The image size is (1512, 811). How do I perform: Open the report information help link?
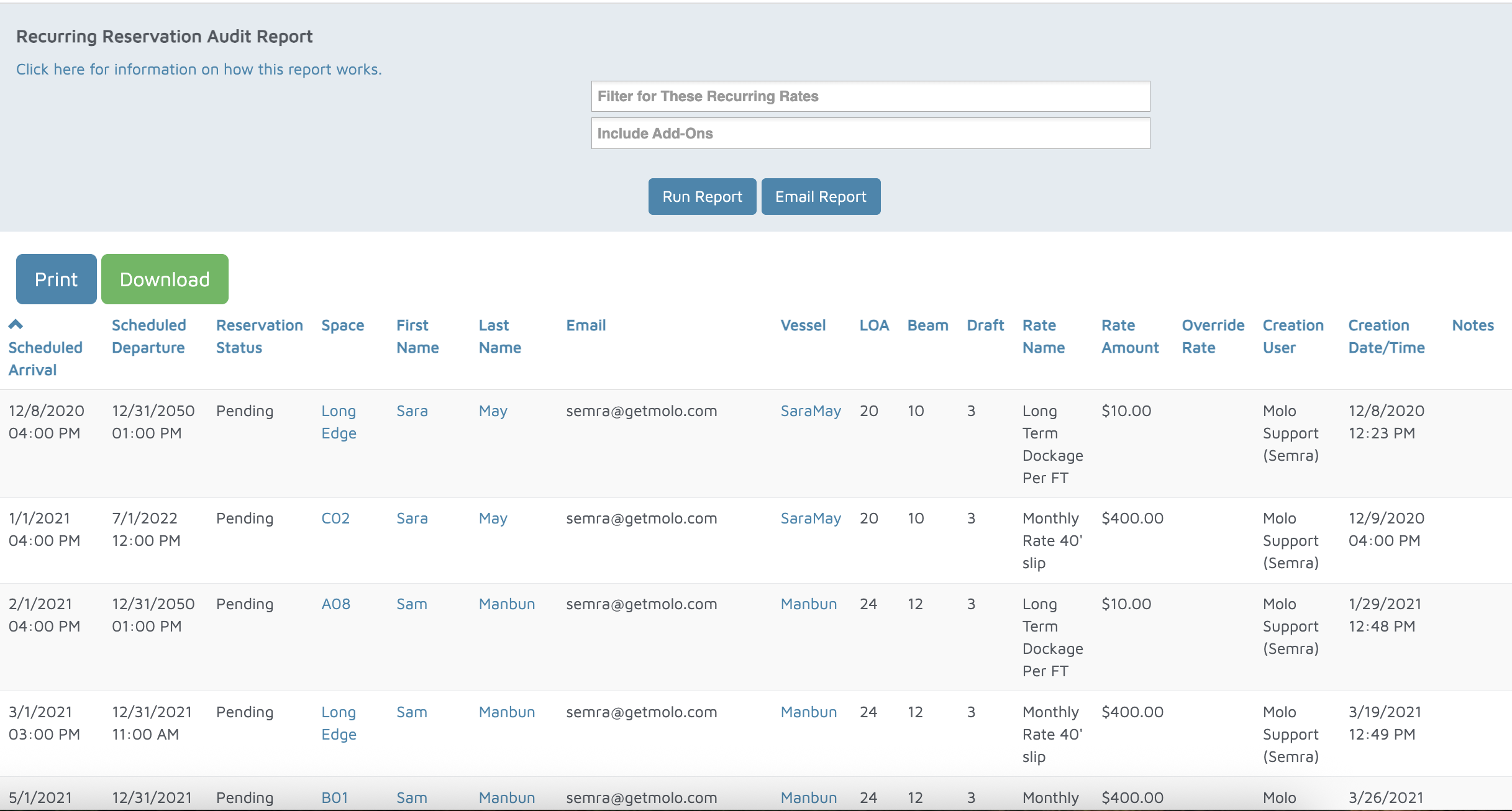pyautogui.click(x=199, y=70)
